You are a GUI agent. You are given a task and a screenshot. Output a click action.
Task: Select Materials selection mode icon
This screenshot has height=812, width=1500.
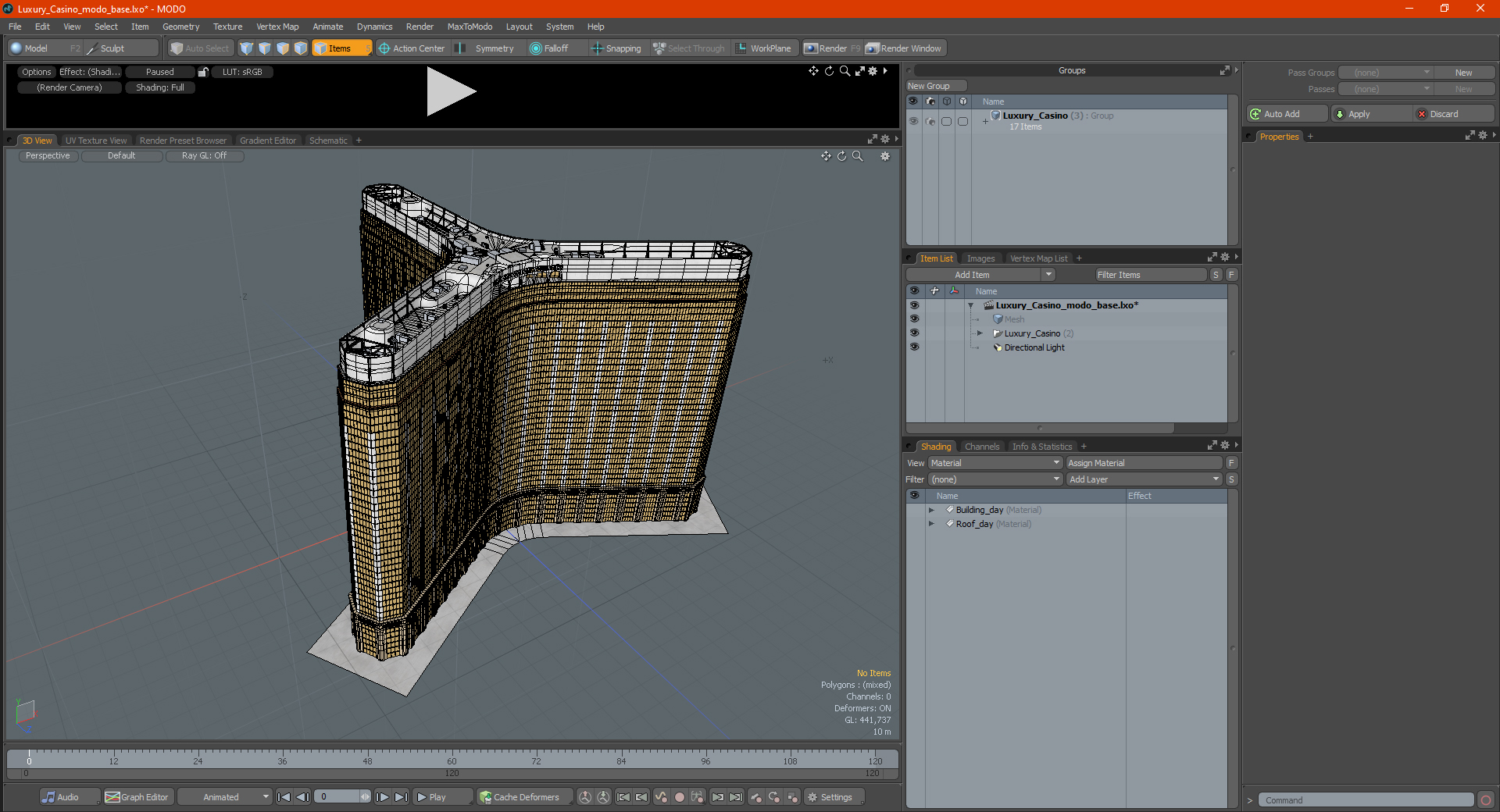point(301,48)
